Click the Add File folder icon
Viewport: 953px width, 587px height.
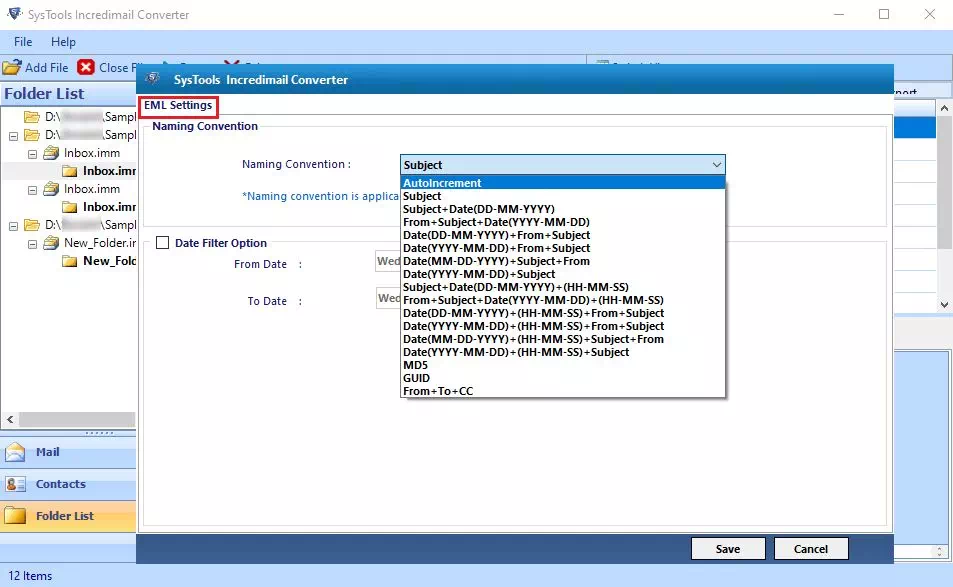pyautogui.click(x=12, y=67)
